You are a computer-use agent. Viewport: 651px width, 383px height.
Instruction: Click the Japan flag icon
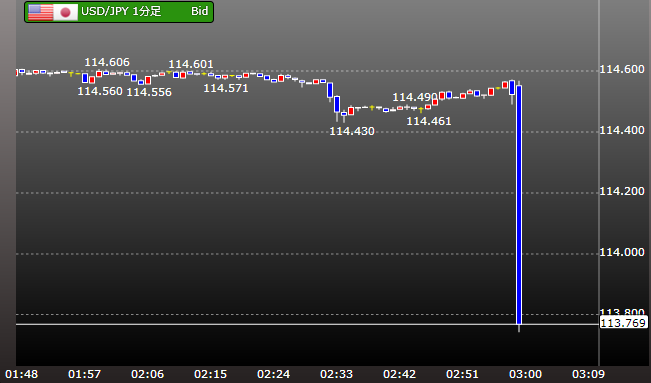tap(65, 12)
